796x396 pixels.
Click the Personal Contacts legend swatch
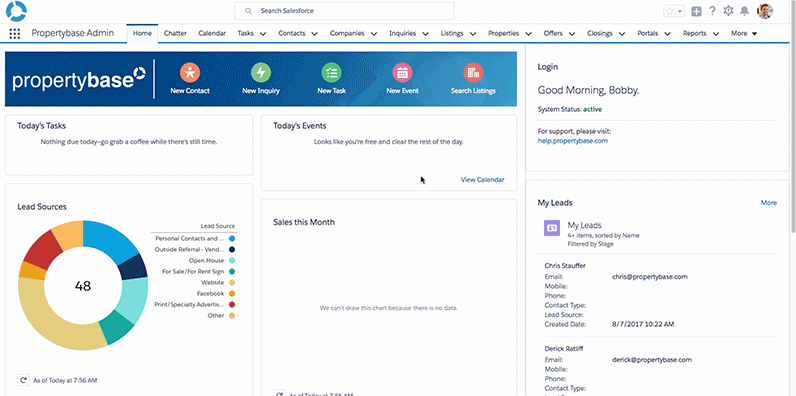coord(232,238)
